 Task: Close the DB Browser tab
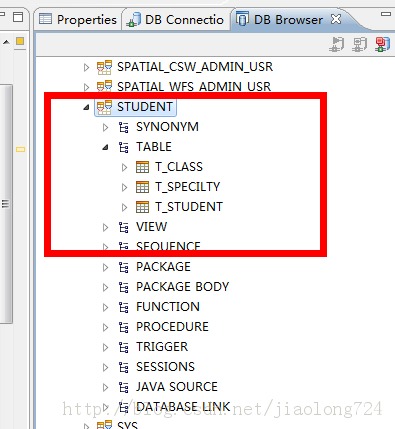point(336,19)
